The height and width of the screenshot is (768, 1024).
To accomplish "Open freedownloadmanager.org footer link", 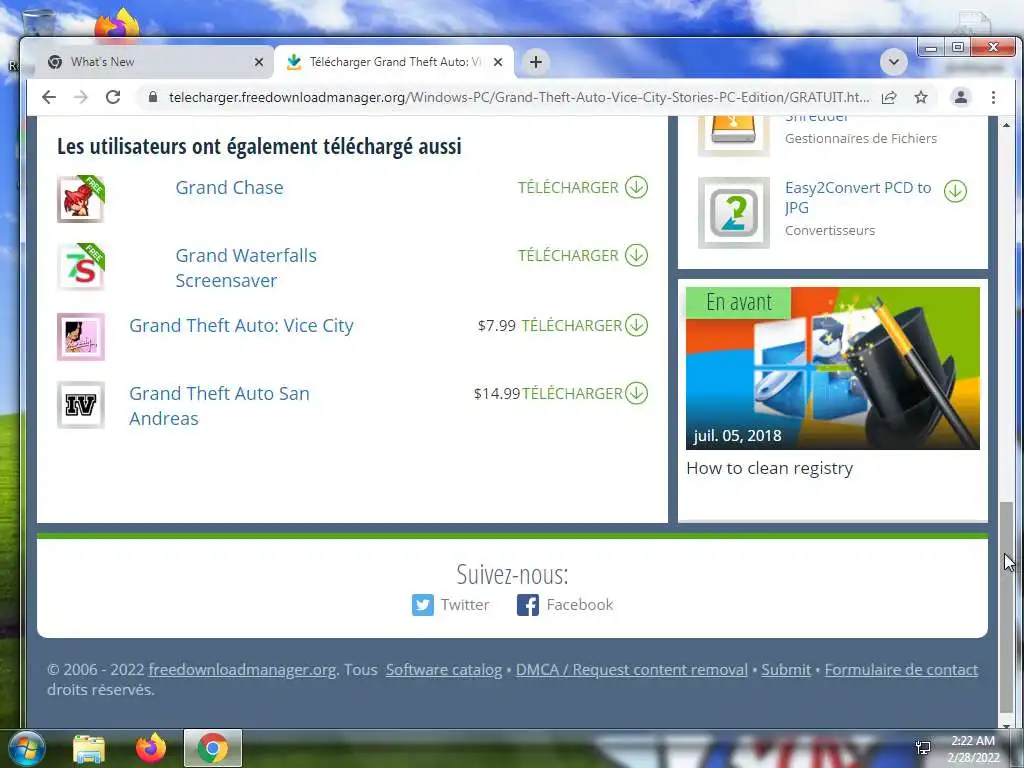I will coord(242,670).
